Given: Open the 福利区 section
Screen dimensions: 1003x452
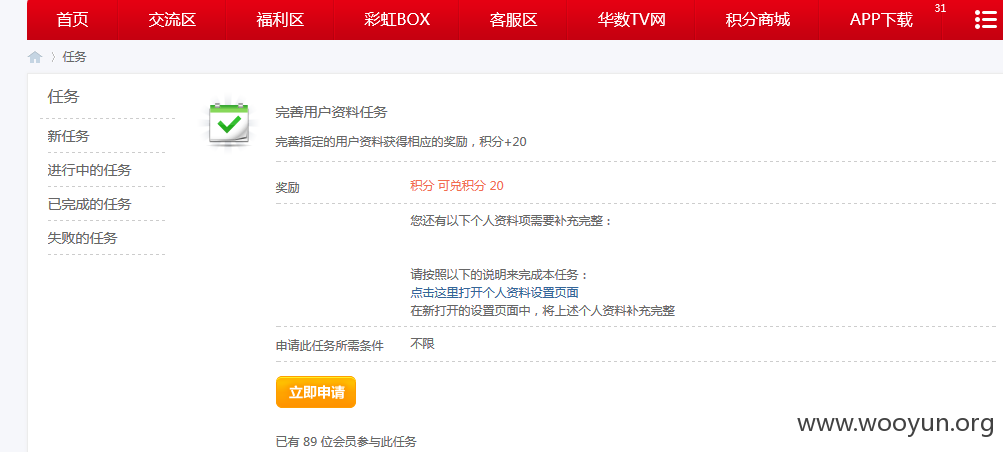Looking at the screenshot, I should (280, 19).
